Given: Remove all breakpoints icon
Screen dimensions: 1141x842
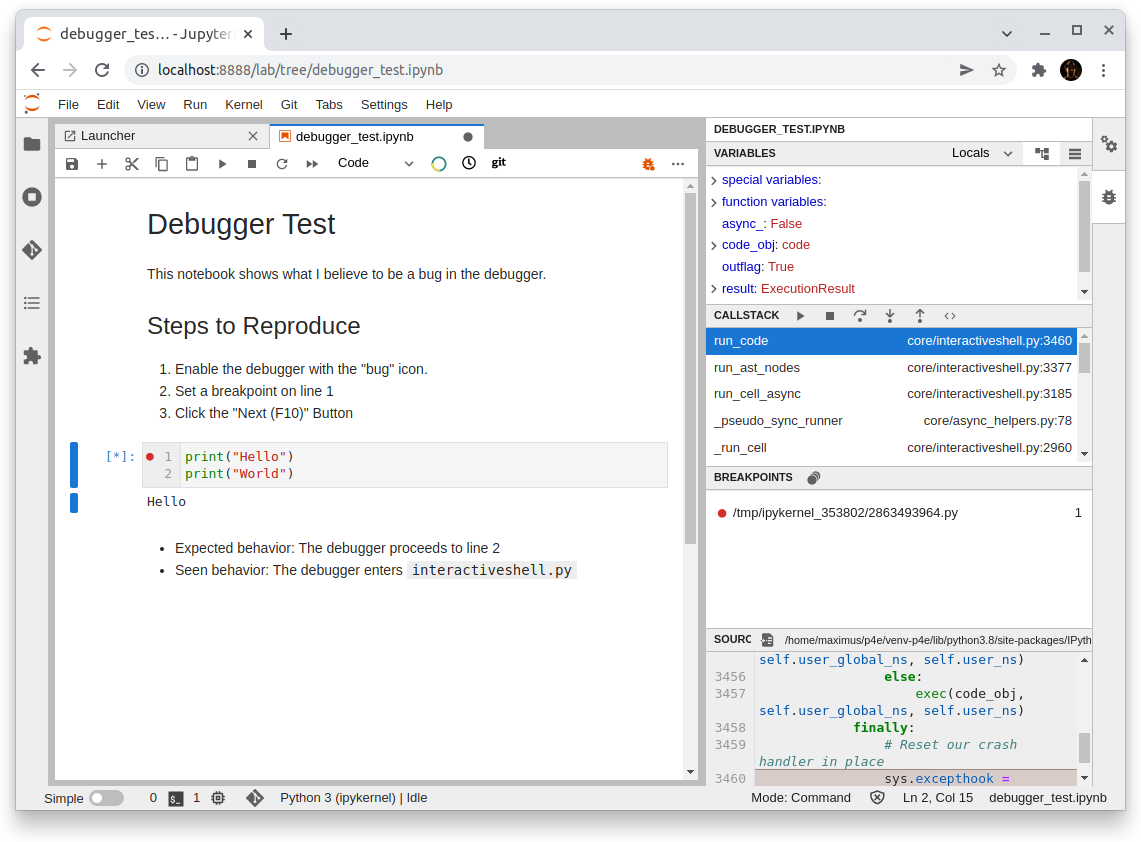Looking at the screenshot, I should tap(814, 477).
